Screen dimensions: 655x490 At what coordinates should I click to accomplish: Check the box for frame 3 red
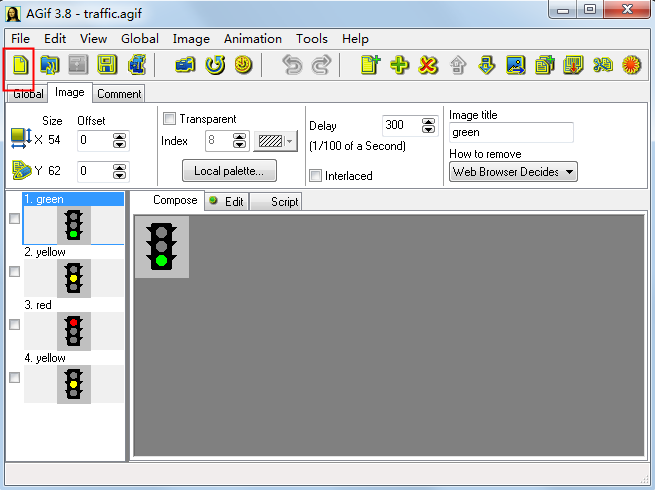15,325
